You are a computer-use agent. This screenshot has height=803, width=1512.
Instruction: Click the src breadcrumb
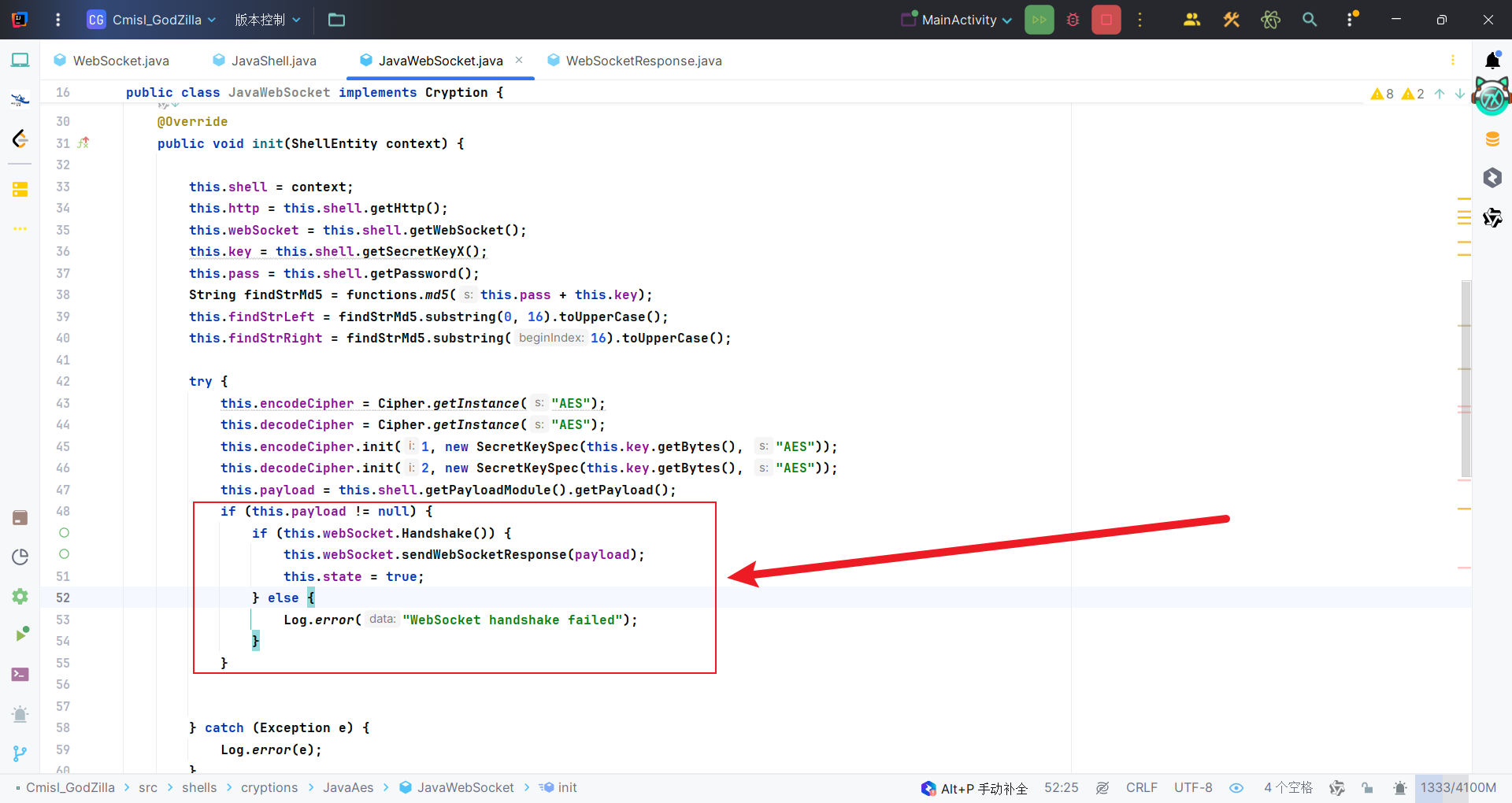(x=148, y=787)
